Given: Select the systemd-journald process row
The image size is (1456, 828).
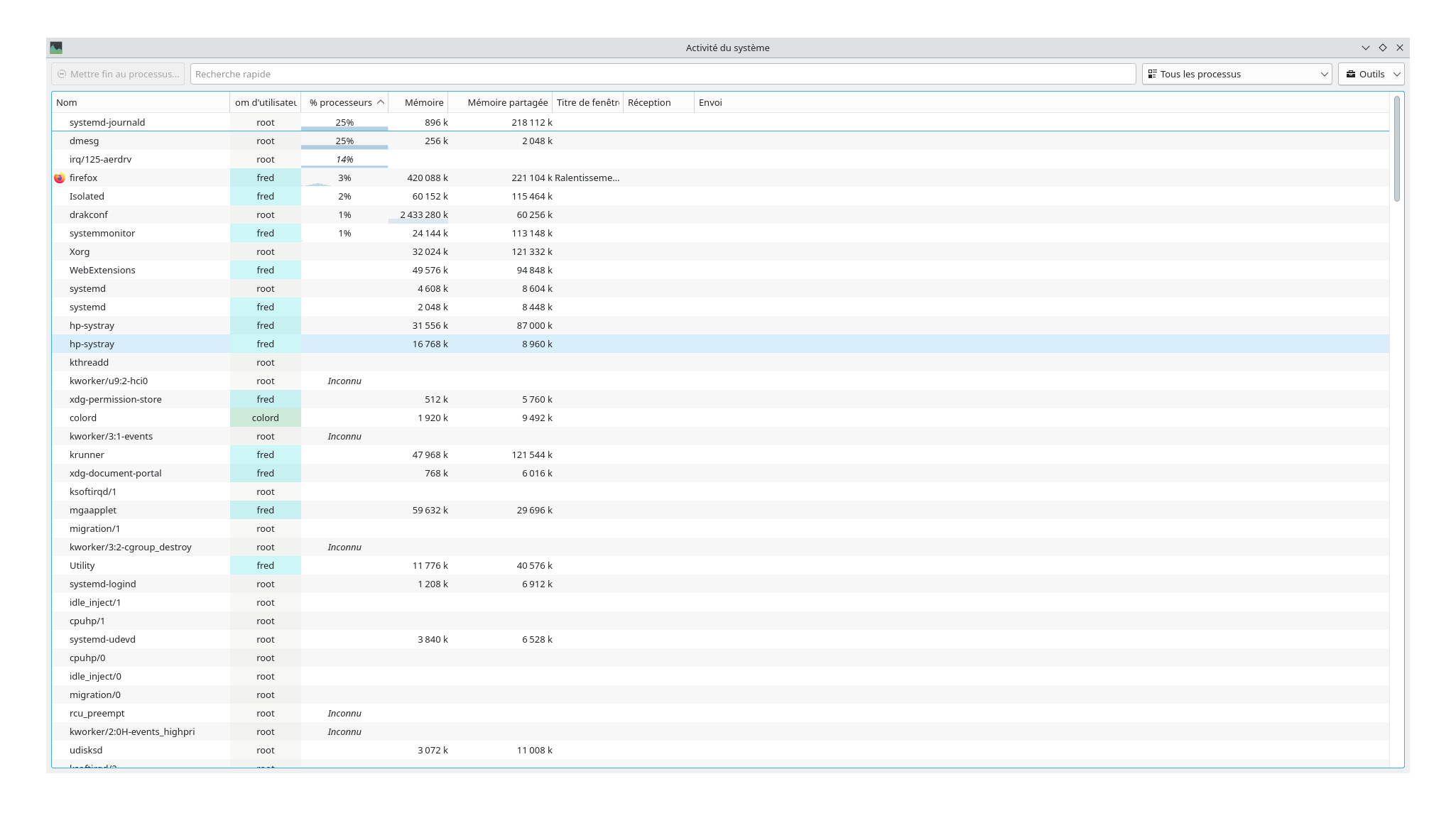Looking at the screenshot, I should pyautogui.click(x=107, y=122).
